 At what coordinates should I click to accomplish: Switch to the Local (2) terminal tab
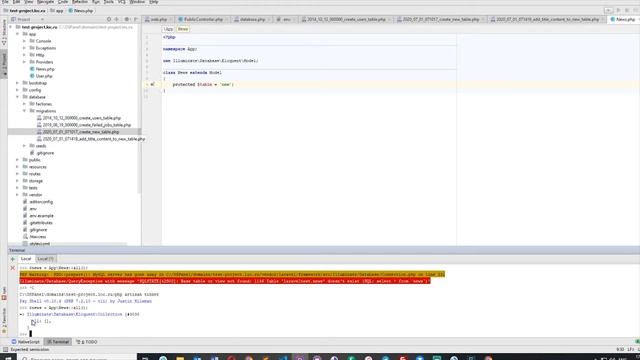point(45,259)
